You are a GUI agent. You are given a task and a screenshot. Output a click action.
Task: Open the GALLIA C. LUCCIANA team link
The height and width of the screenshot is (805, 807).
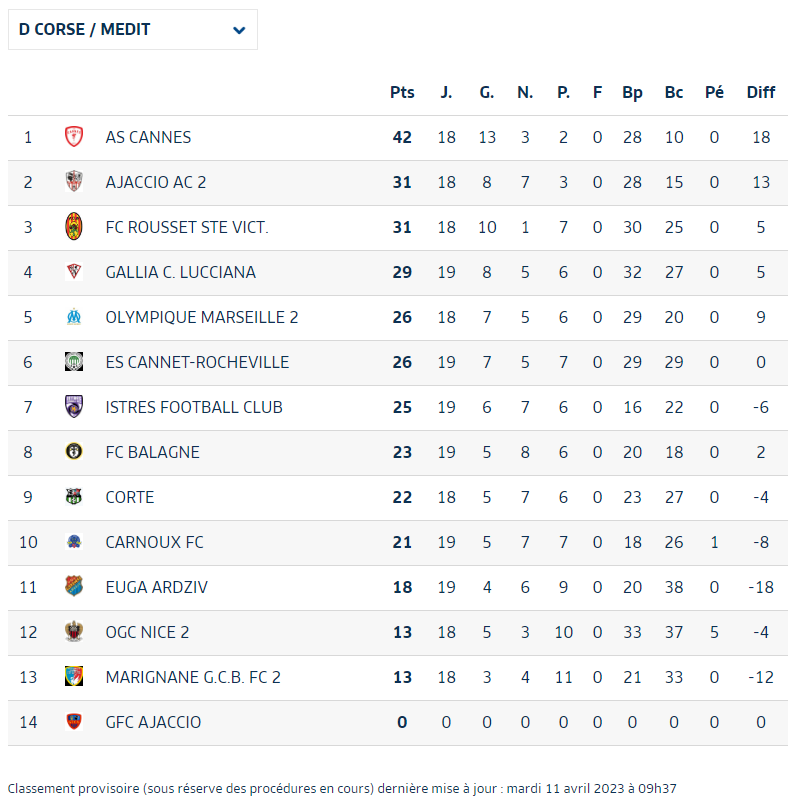pos(181,272)
